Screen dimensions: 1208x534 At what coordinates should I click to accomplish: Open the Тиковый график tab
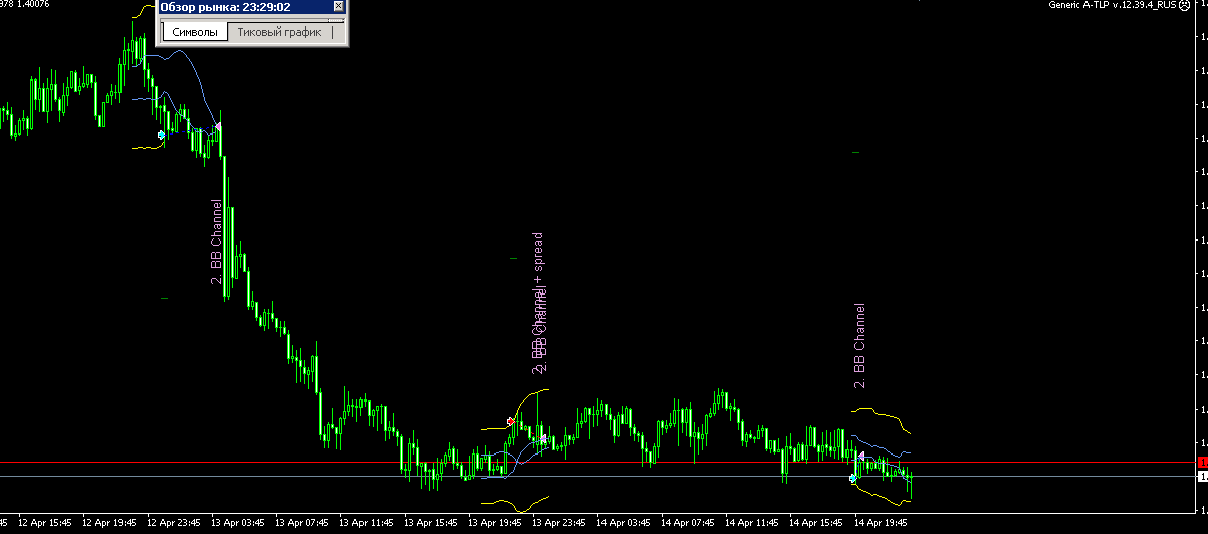pos(279,32)
